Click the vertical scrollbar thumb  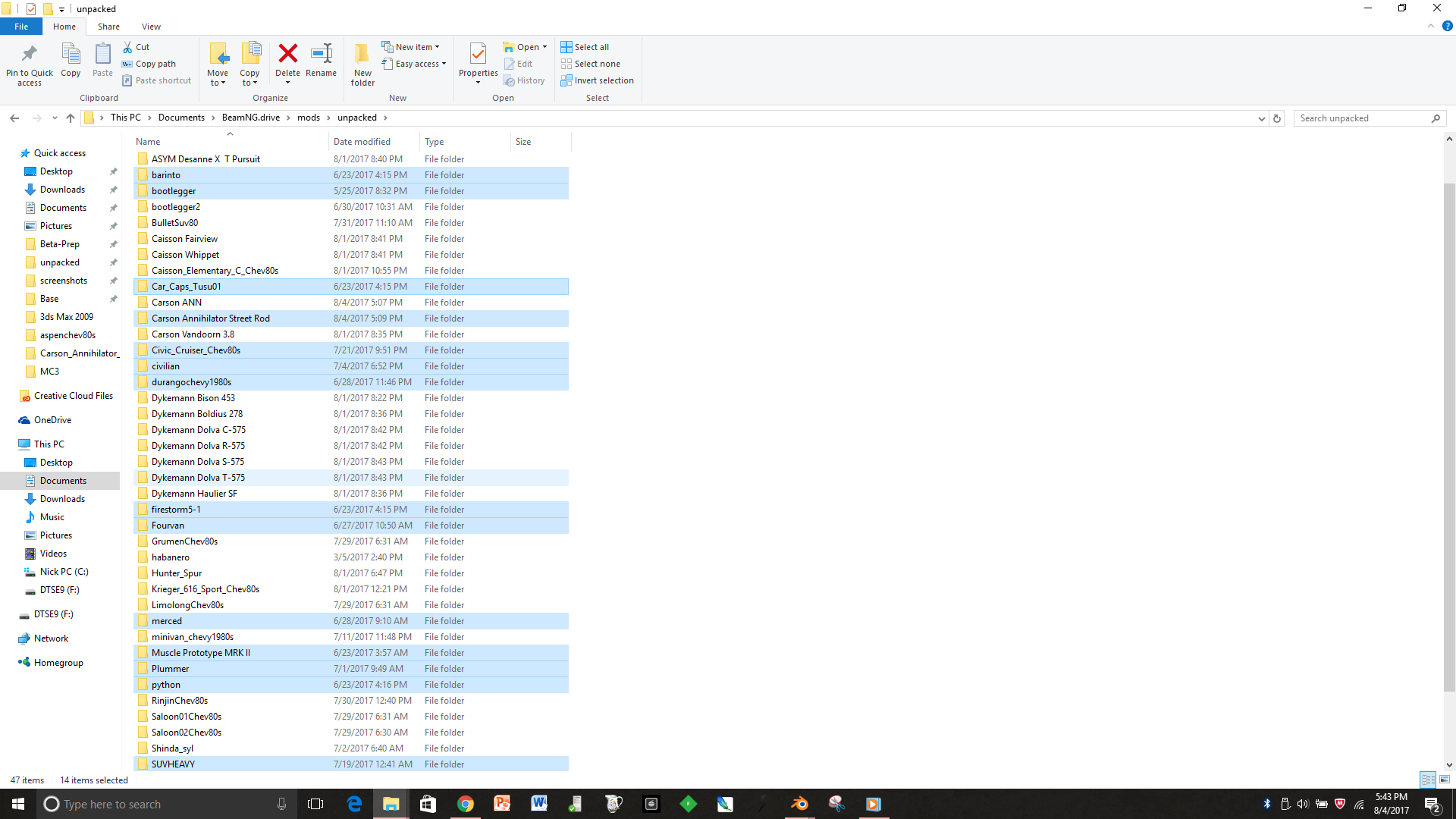1449,437
